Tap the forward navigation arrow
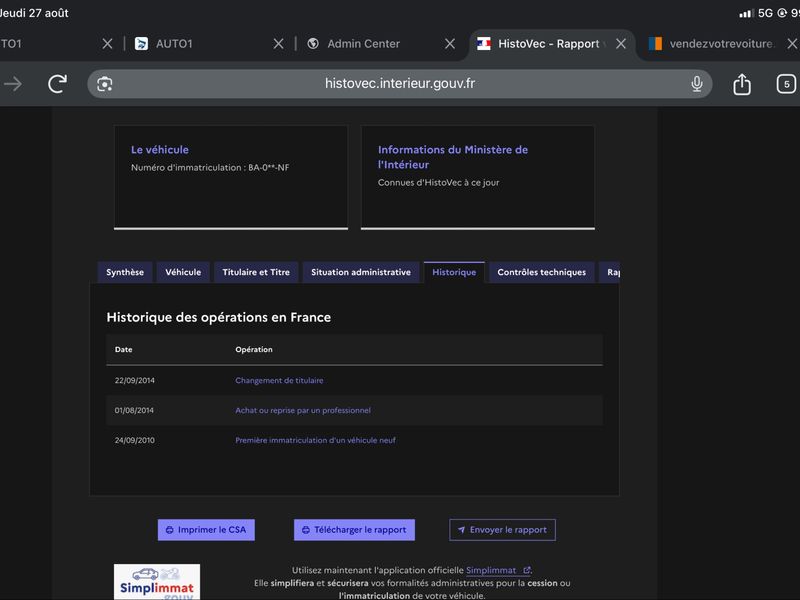The height and width of the screenshot is (600, 800). tap(13, 84)
